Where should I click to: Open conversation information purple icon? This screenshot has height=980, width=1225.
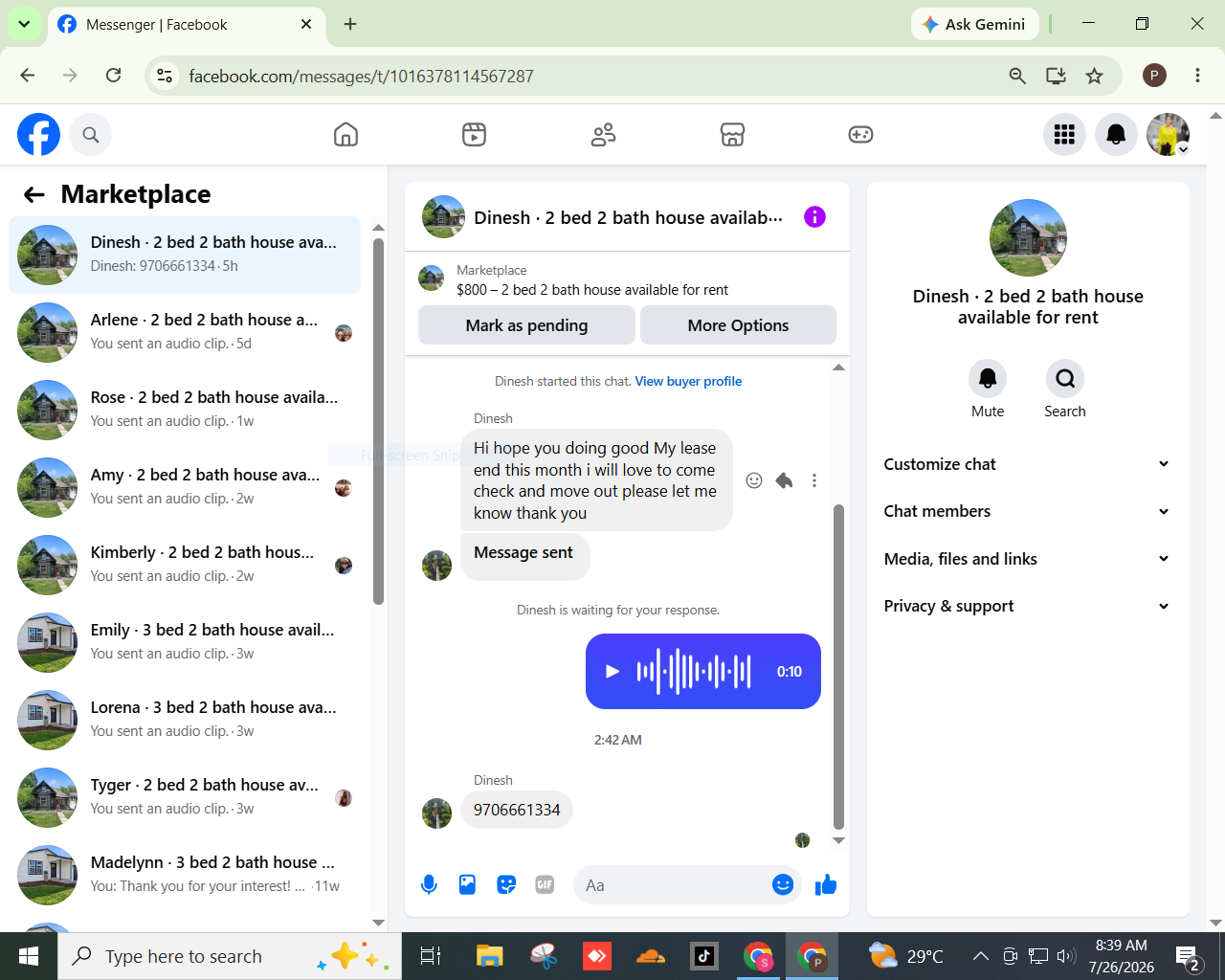814,217
